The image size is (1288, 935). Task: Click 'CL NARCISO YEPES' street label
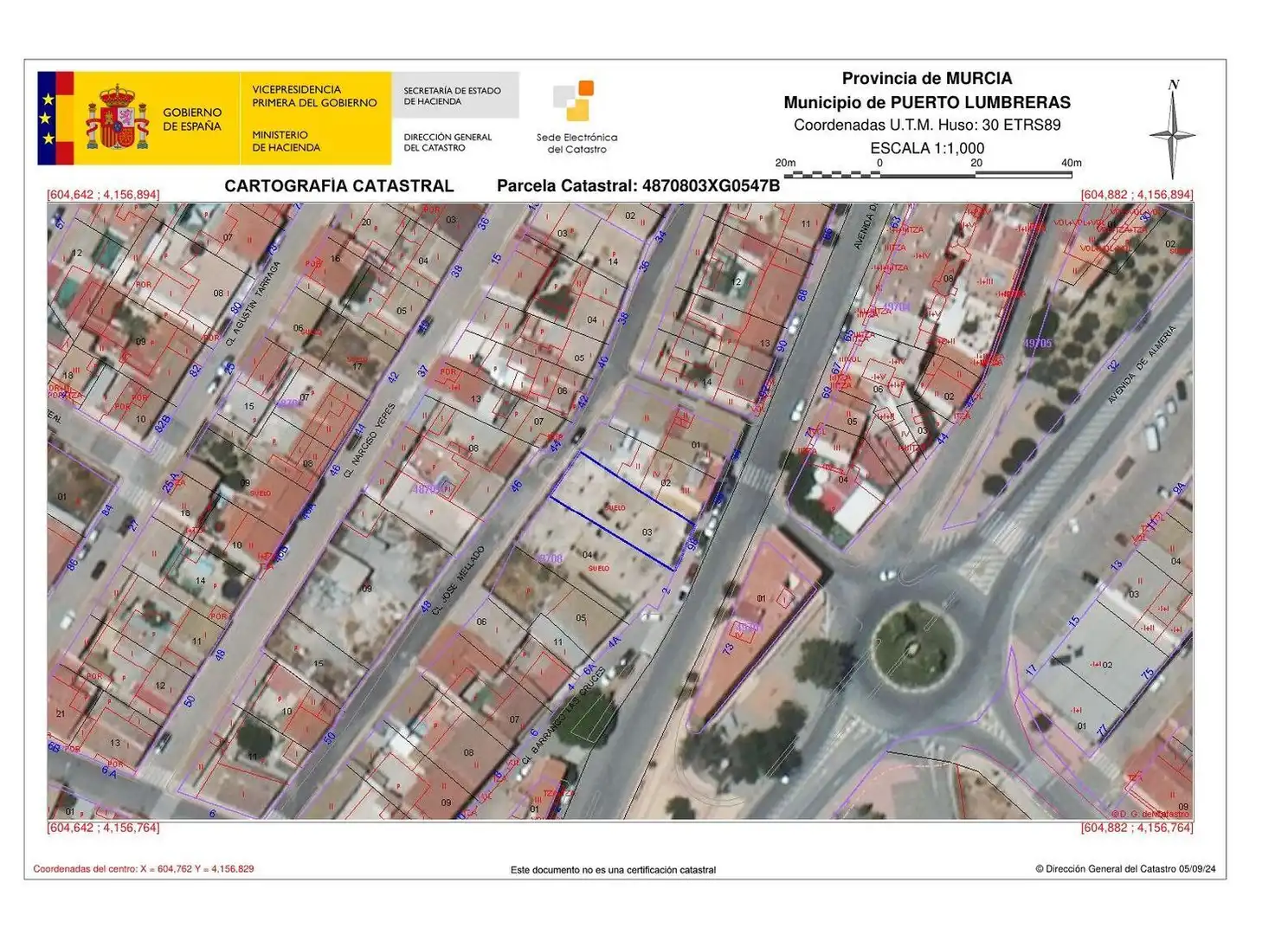370,440
